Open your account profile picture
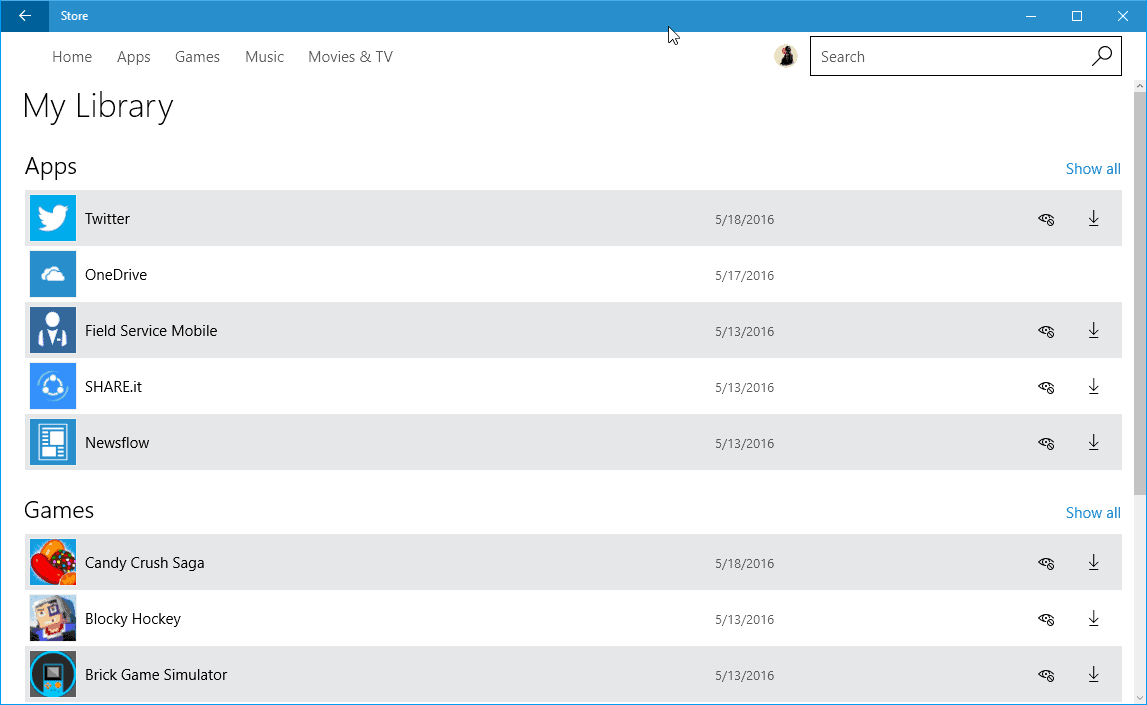 786,56
